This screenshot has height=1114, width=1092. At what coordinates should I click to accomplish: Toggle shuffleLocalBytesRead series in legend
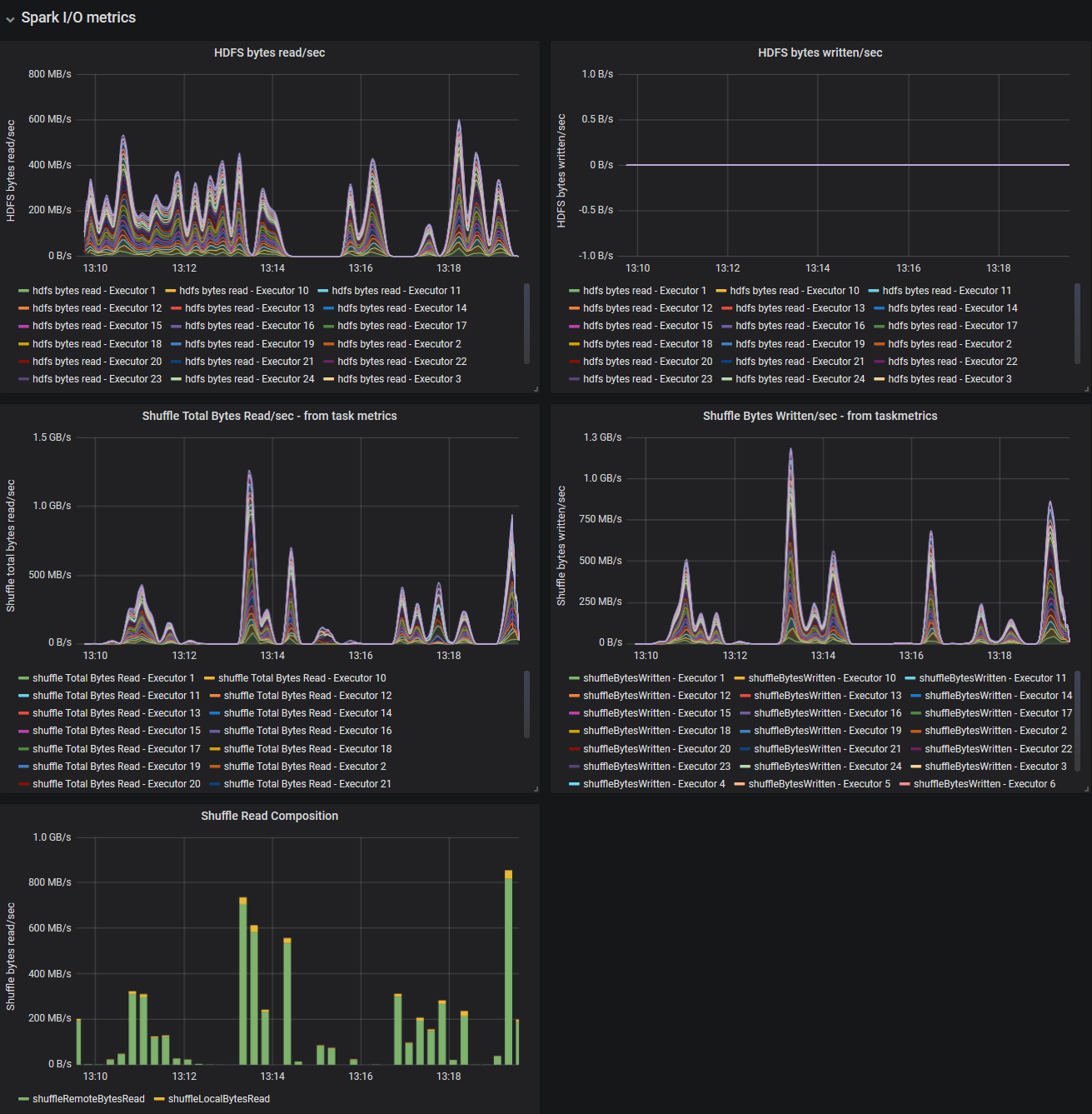click(x=219, y=1099)
